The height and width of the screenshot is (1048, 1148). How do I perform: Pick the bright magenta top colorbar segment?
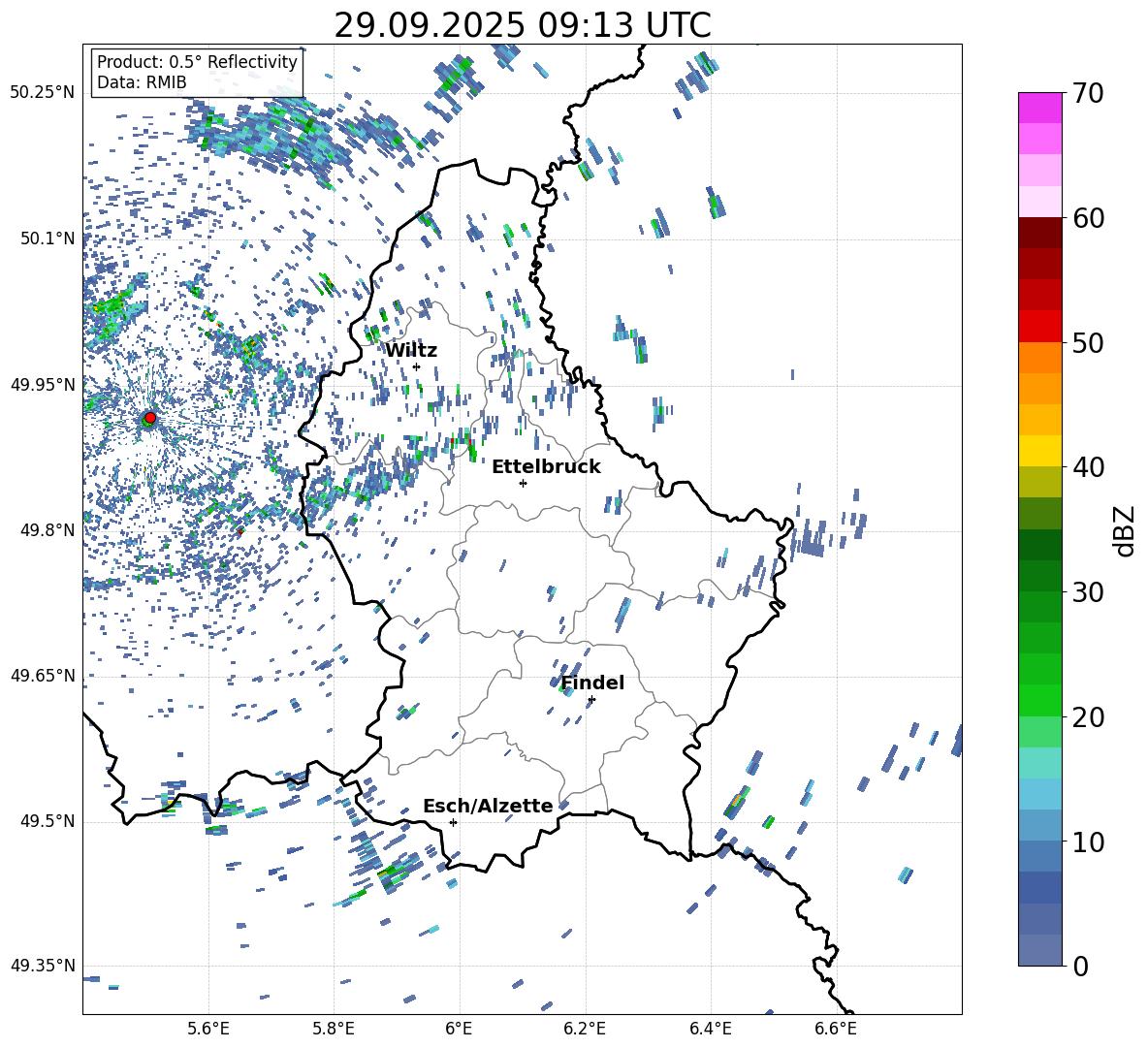coord(1040,108)
